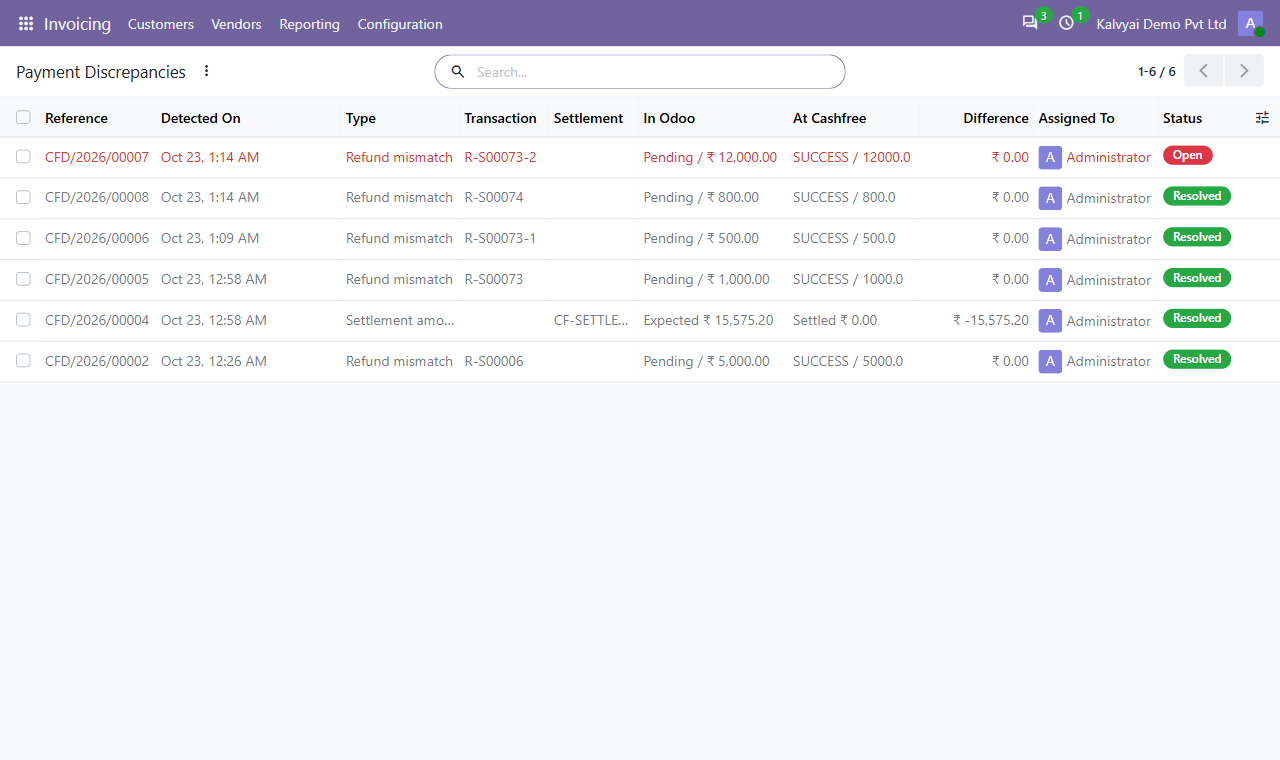Select checkbox for CFD/2026/00005

(23, 279)
